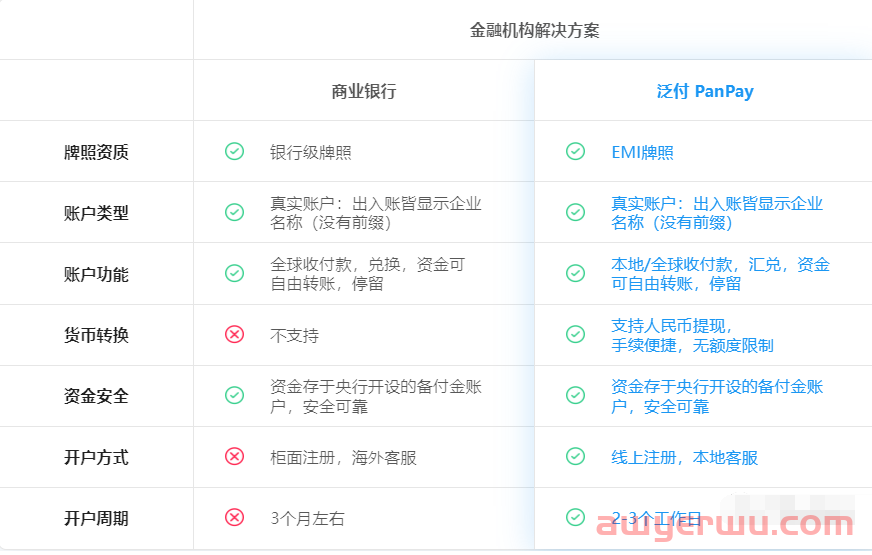The image size is (872, 555).
Task: Click the 开户方式 row label
Action: [x=96, y=457]
